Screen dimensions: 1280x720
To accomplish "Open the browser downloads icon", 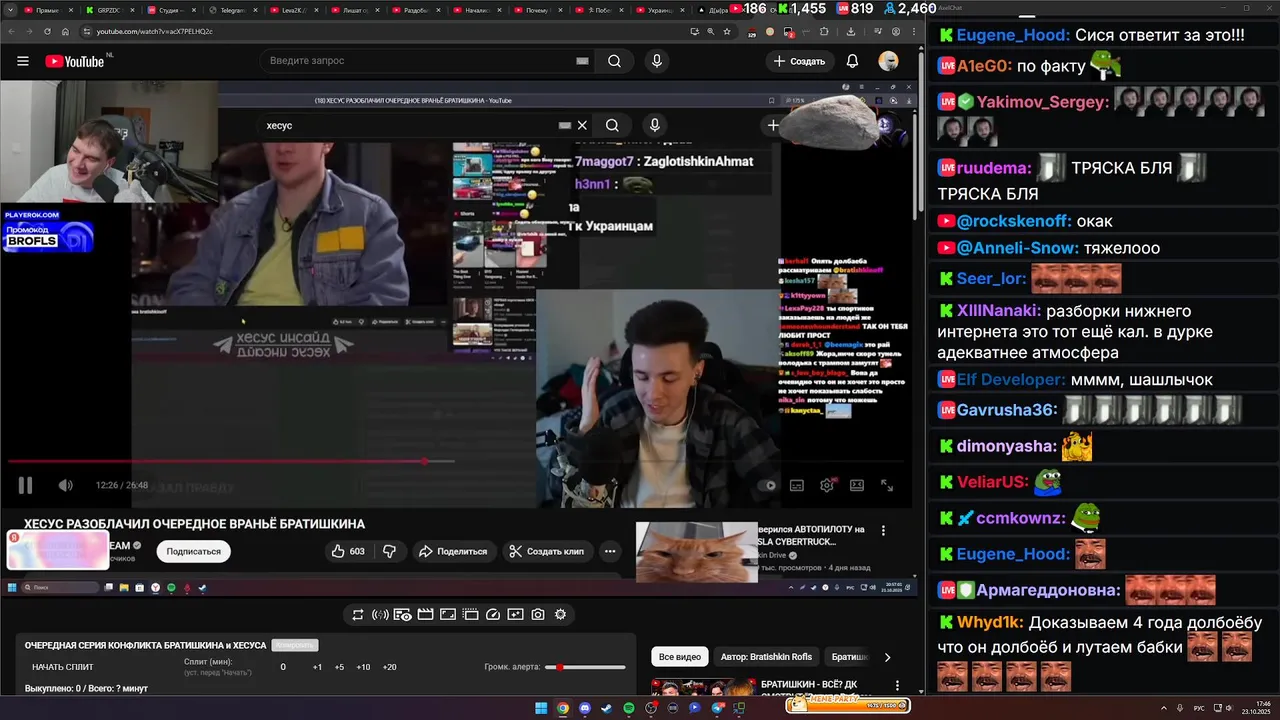I will (850, 31).
